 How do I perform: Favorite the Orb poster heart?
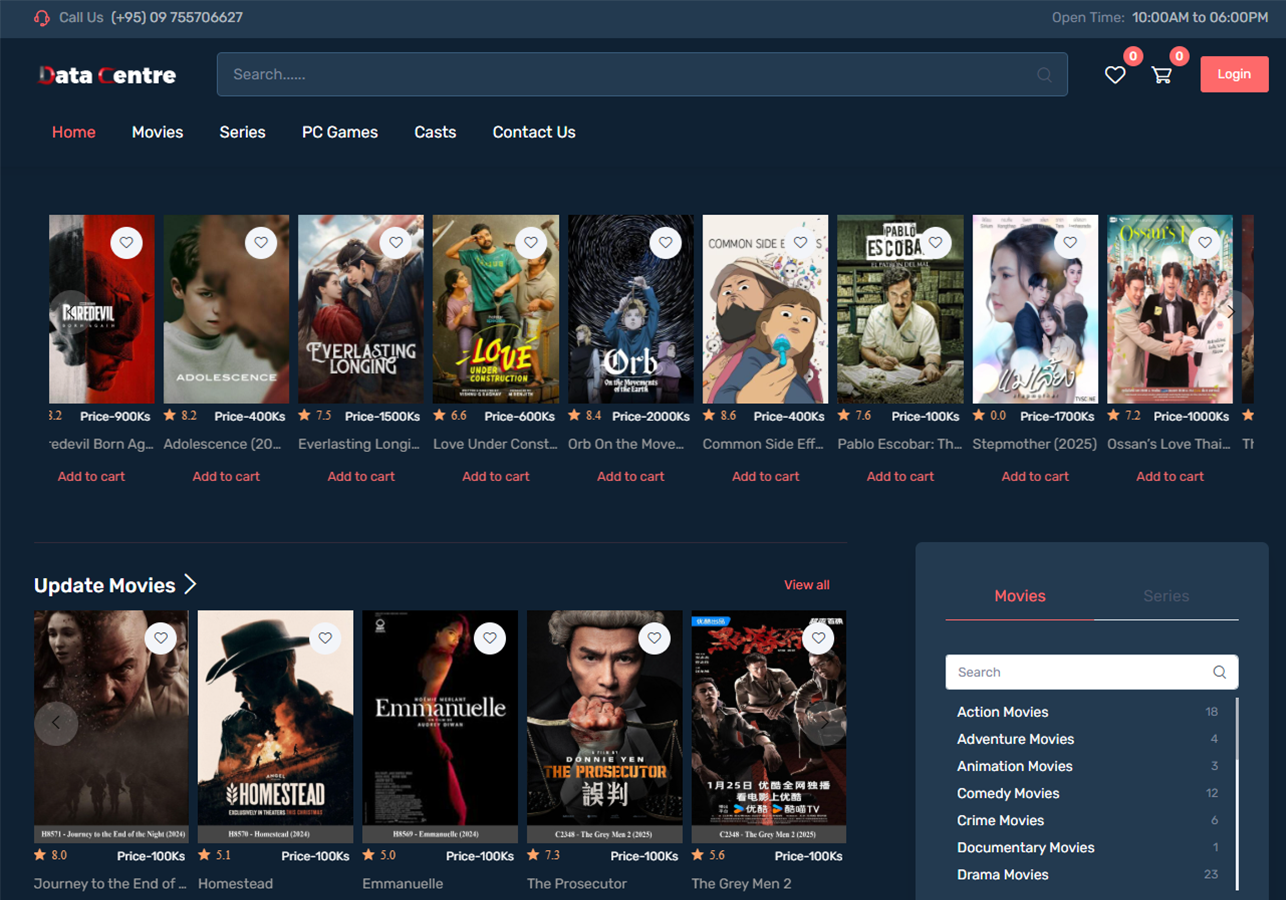coord(665,242)
